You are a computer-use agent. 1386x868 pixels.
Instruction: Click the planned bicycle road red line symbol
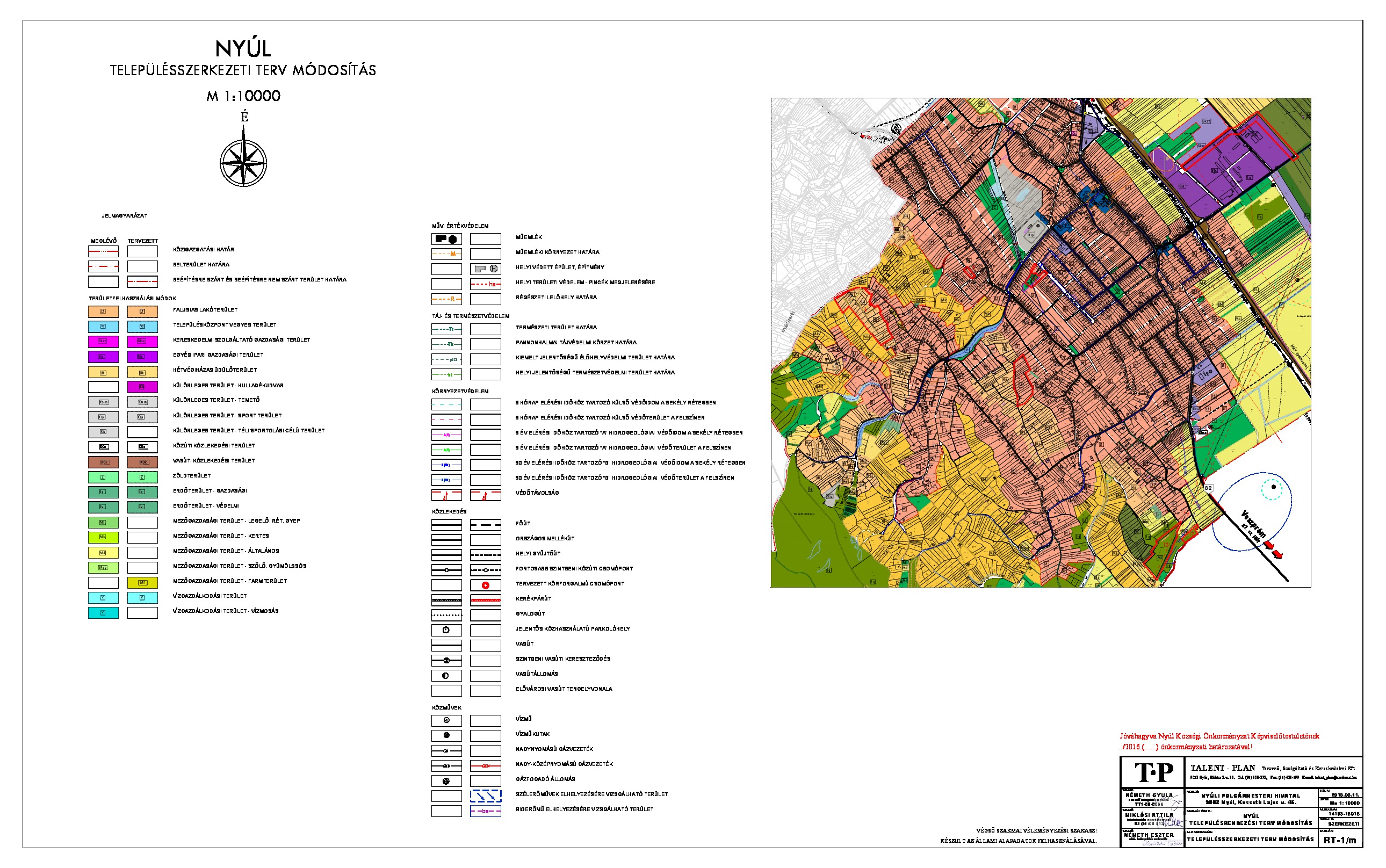[485, 601]
